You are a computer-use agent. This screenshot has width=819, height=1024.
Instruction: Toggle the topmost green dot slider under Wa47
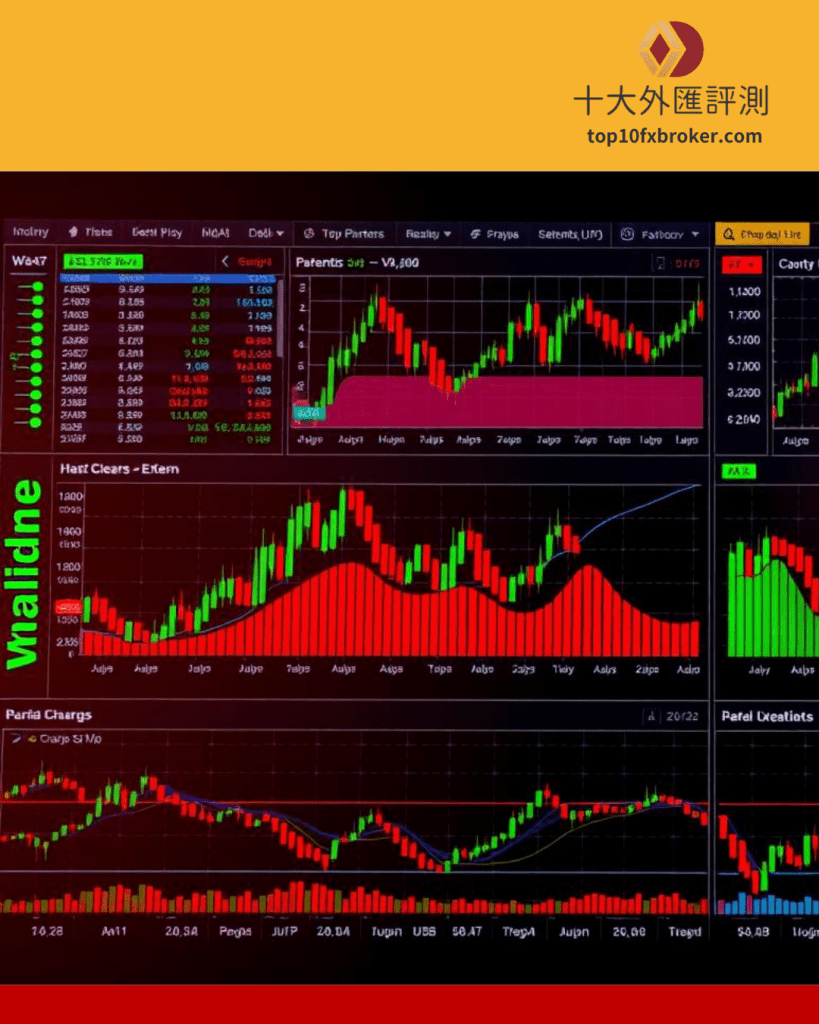[37, 287]
